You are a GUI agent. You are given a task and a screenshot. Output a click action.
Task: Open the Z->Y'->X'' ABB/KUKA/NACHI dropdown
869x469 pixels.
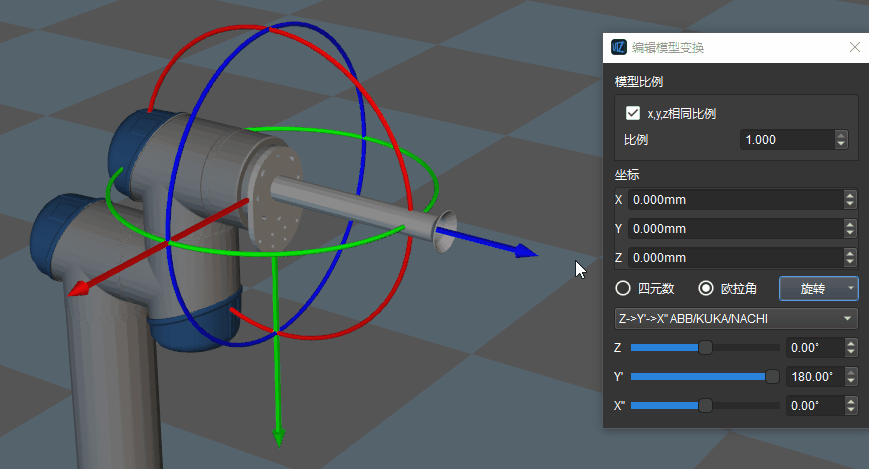pyautogui.click(x=735, y=319)
